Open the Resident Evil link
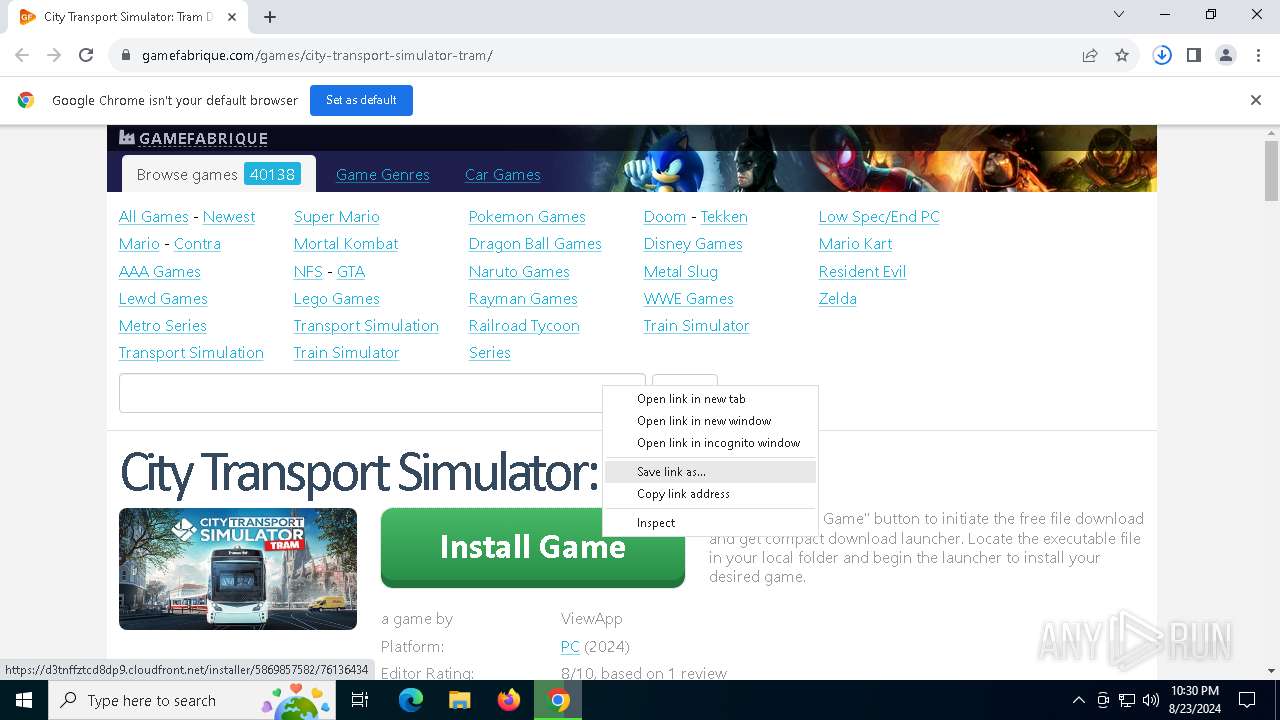 862,272
